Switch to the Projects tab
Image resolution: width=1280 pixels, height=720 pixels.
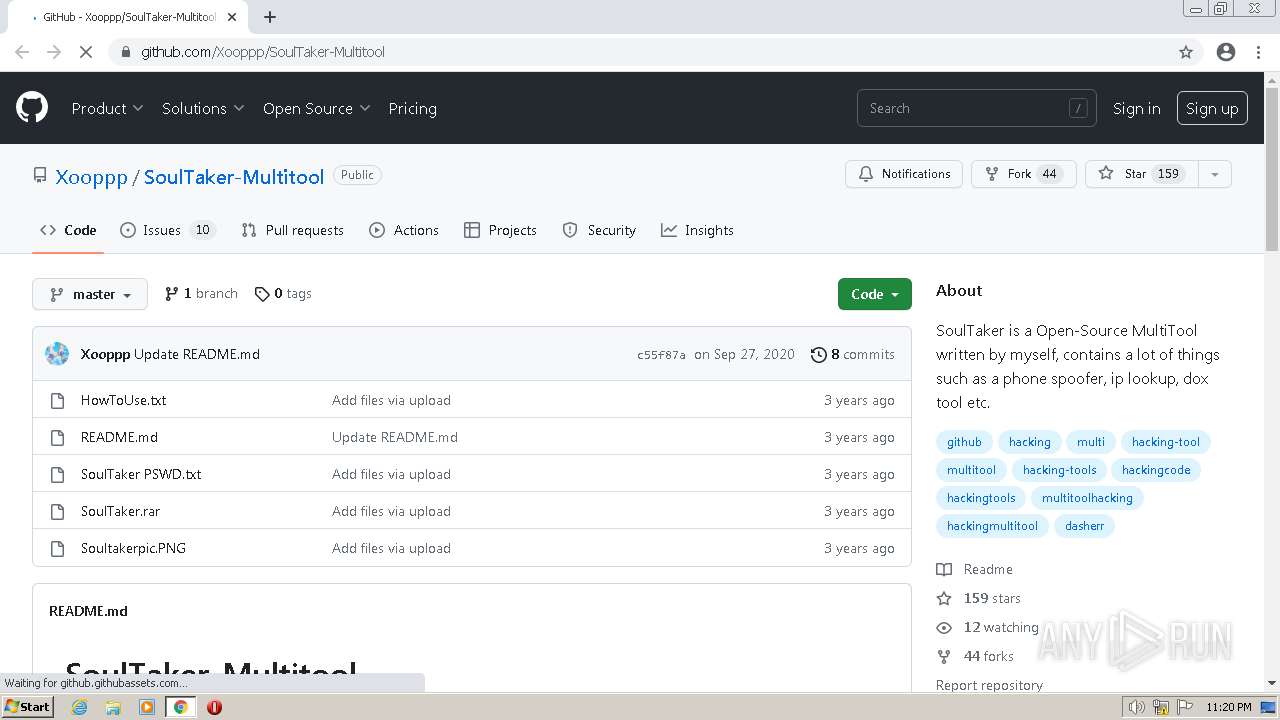click(500, 230)
